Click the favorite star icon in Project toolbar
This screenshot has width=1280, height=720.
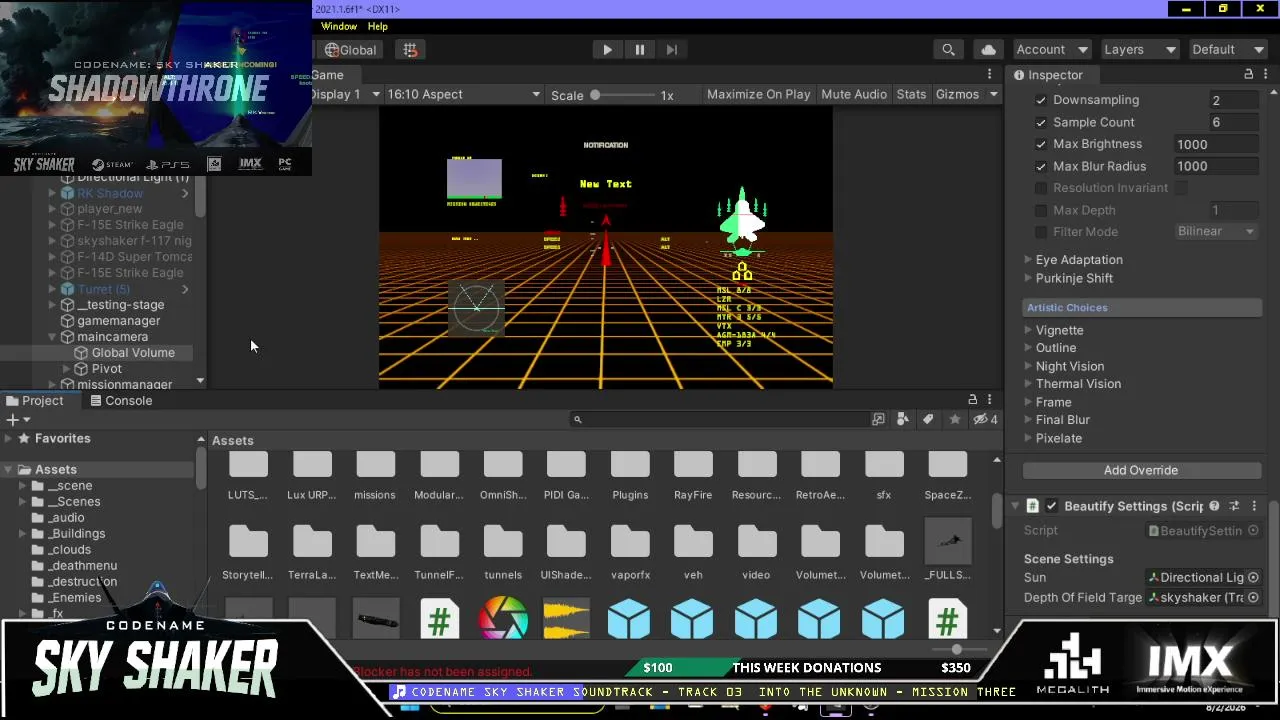(x=954, y=420)
